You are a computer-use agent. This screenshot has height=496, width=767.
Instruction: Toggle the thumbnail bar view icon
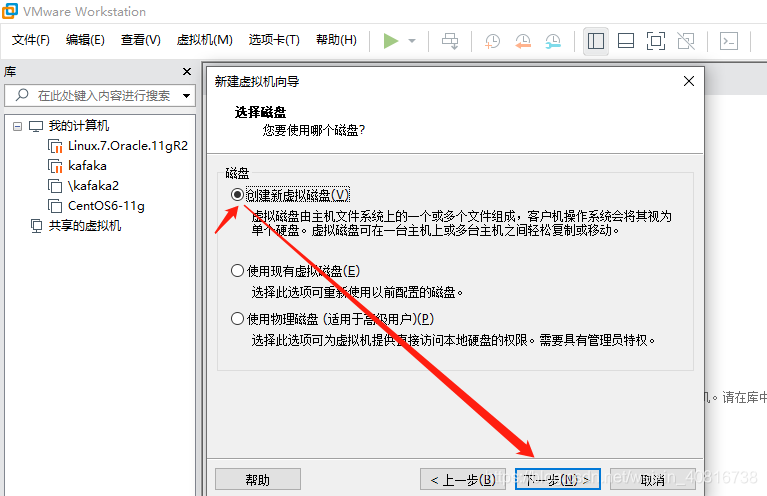pos(626,41)
